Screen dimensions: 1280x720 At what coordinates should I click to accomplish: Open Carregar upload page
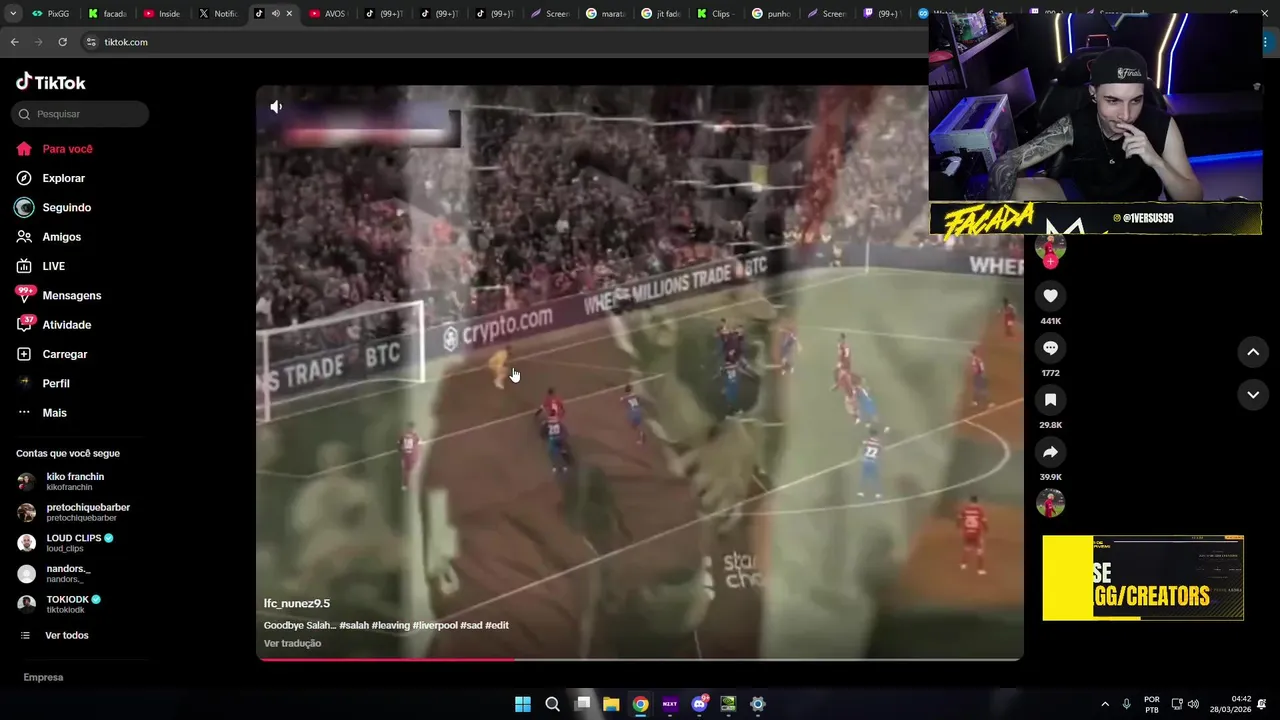coord(52,354)
